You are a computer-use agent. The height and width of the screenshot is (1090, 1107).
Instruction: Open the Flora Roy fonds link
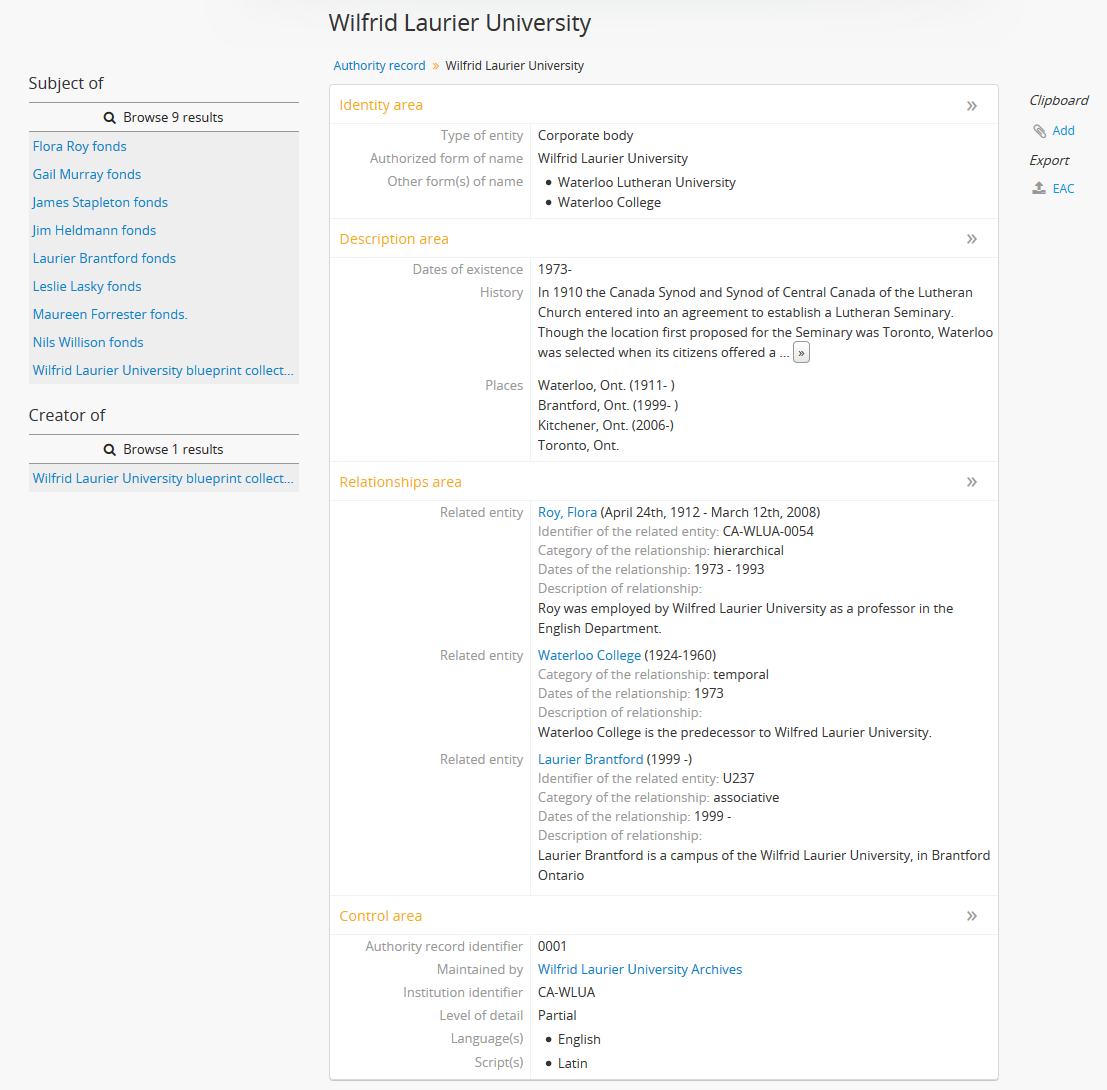pyautogui.click(x=80, y=146)
